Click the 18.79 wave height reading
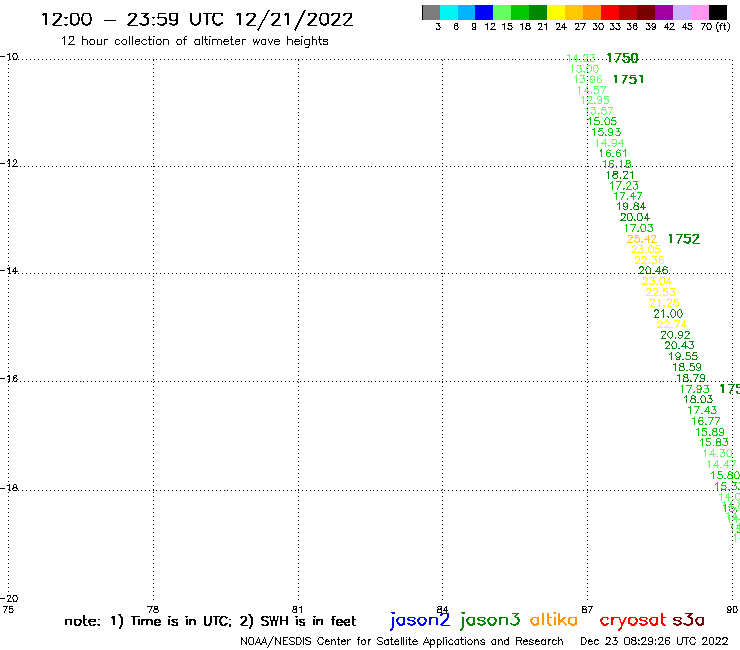The image size is (740, 650). [x=691, y=378]
